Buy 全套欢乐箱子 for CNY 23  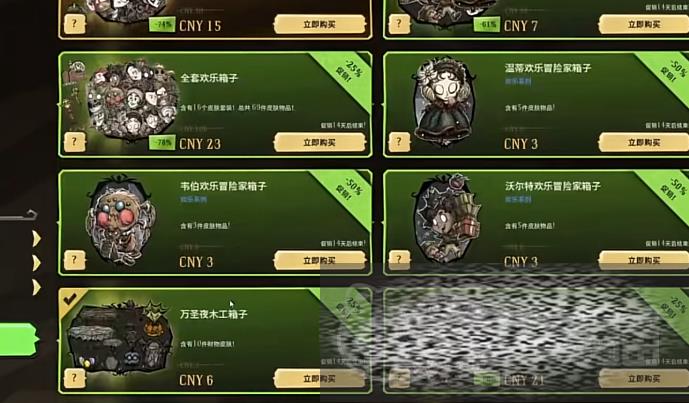319,142
